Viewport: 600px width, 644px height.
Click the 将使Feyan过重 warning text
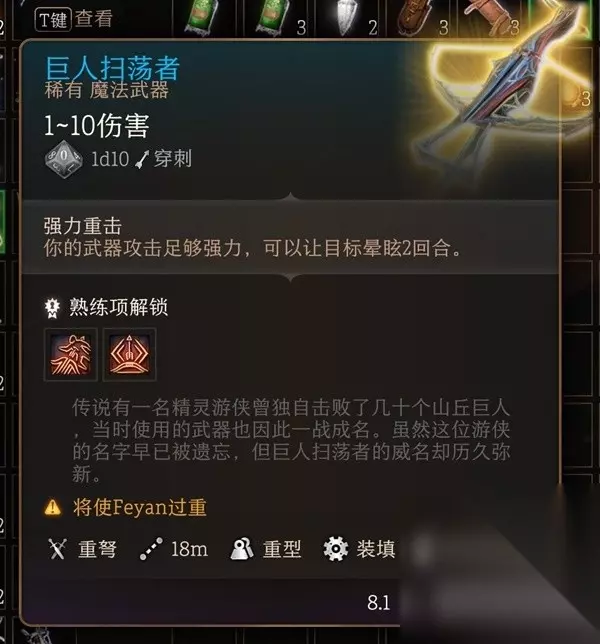(139, 507)
